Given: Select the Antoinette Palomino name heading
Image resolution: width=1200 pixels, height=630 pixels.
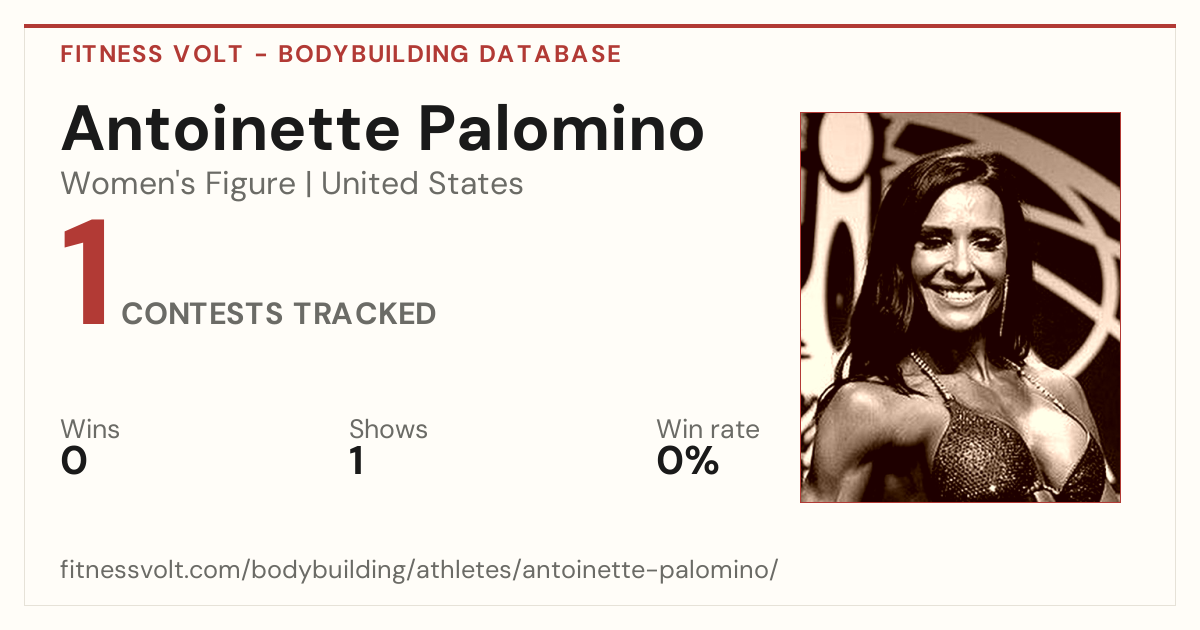Looking at the screenshot, I should [383, 128].
